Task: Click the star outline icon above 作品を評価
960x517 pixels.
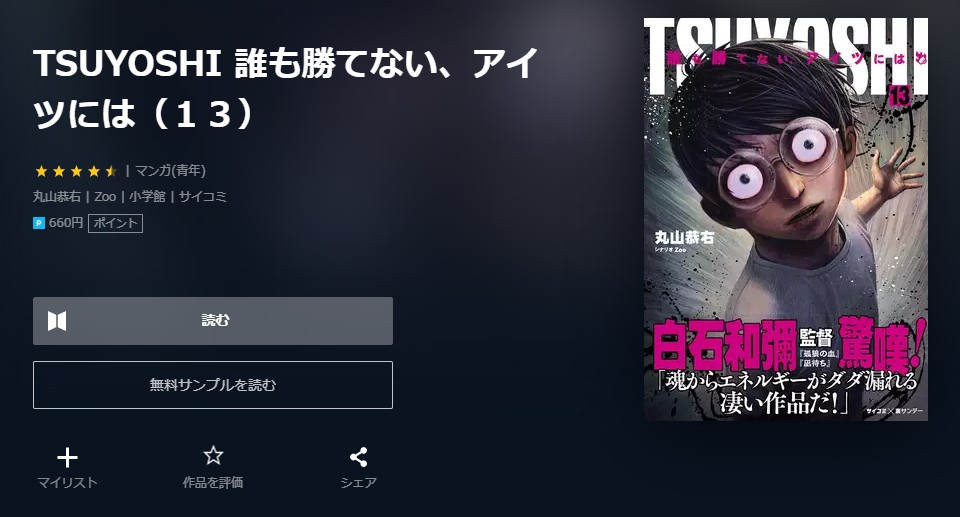Action: [x=213, y=456]
